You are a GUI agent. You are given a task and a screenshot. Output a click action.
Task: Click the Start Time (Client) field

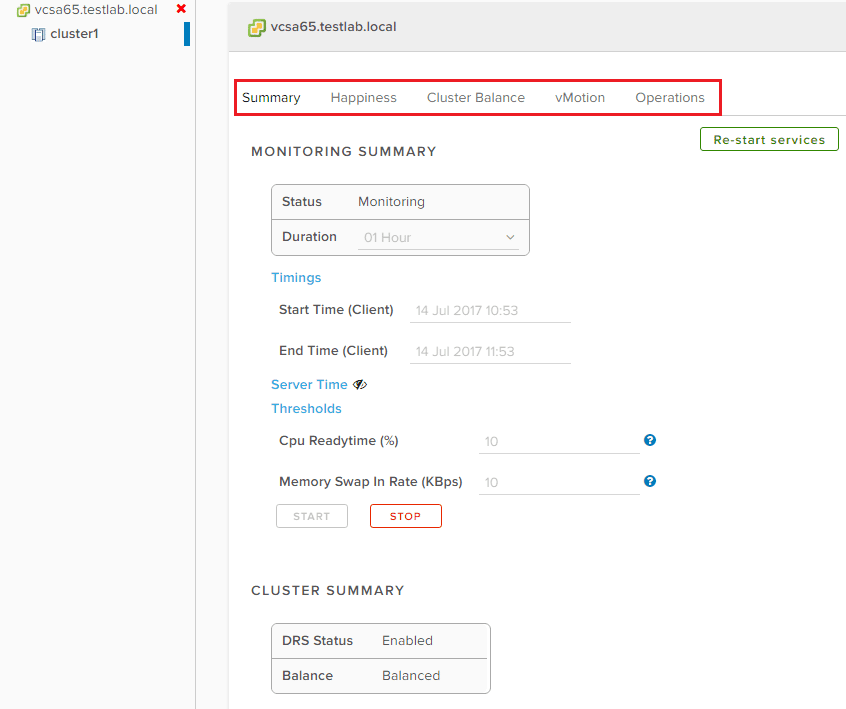490,310
